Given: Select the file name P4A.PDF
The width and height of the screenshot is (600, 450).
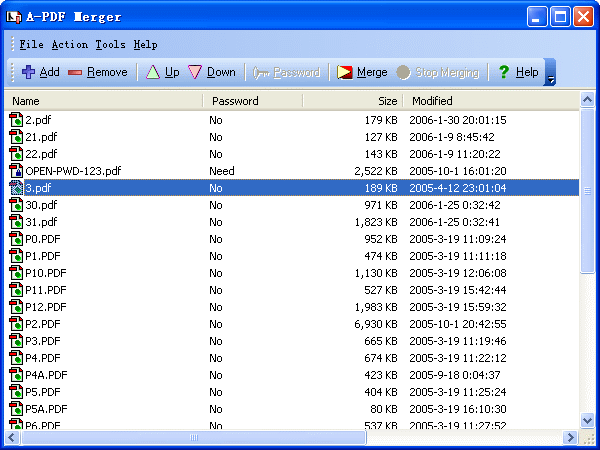Looking at the screenshot, I should point(46,375).
